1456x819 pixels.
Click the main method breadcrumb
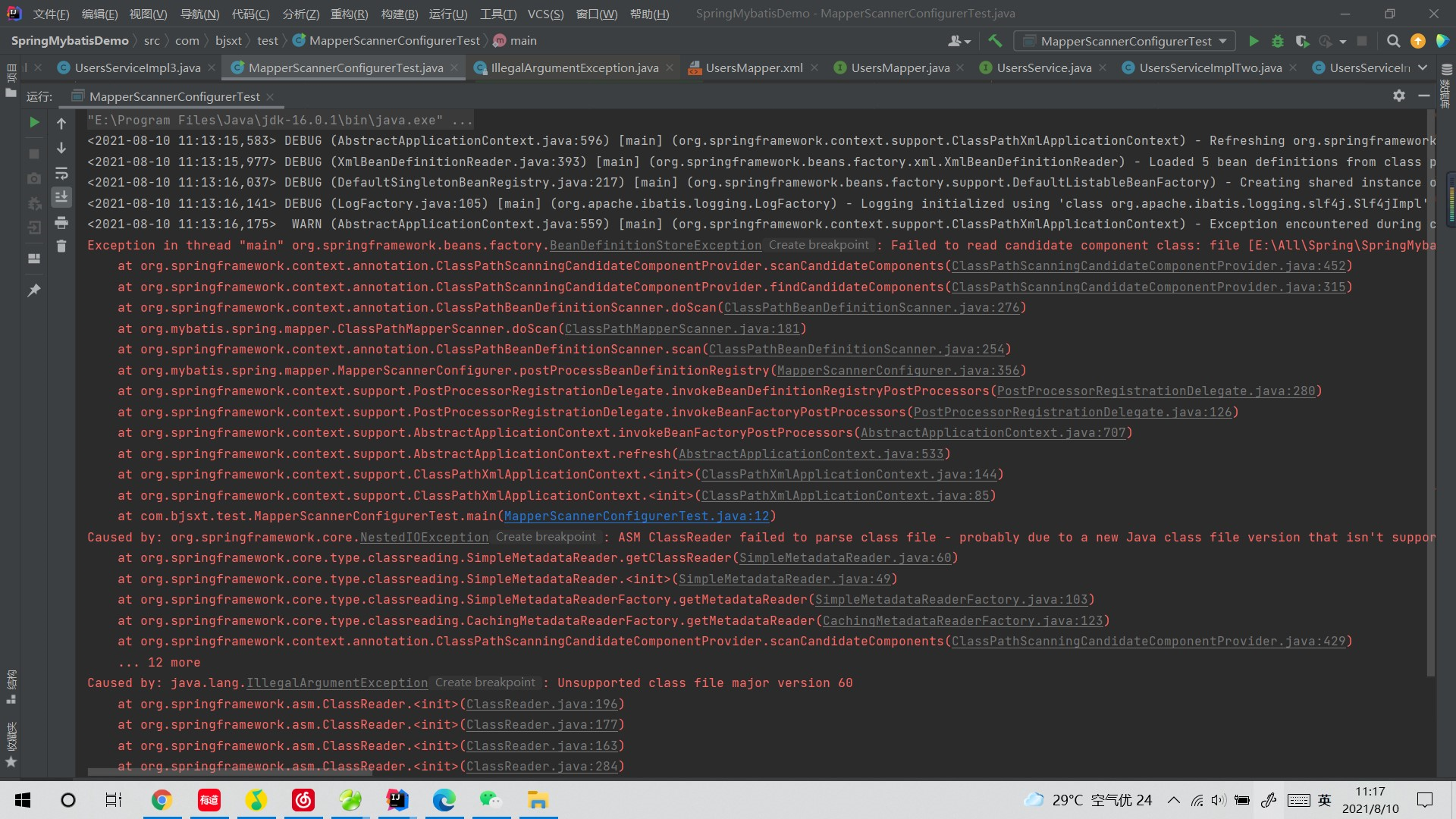[x=515, y=41]
